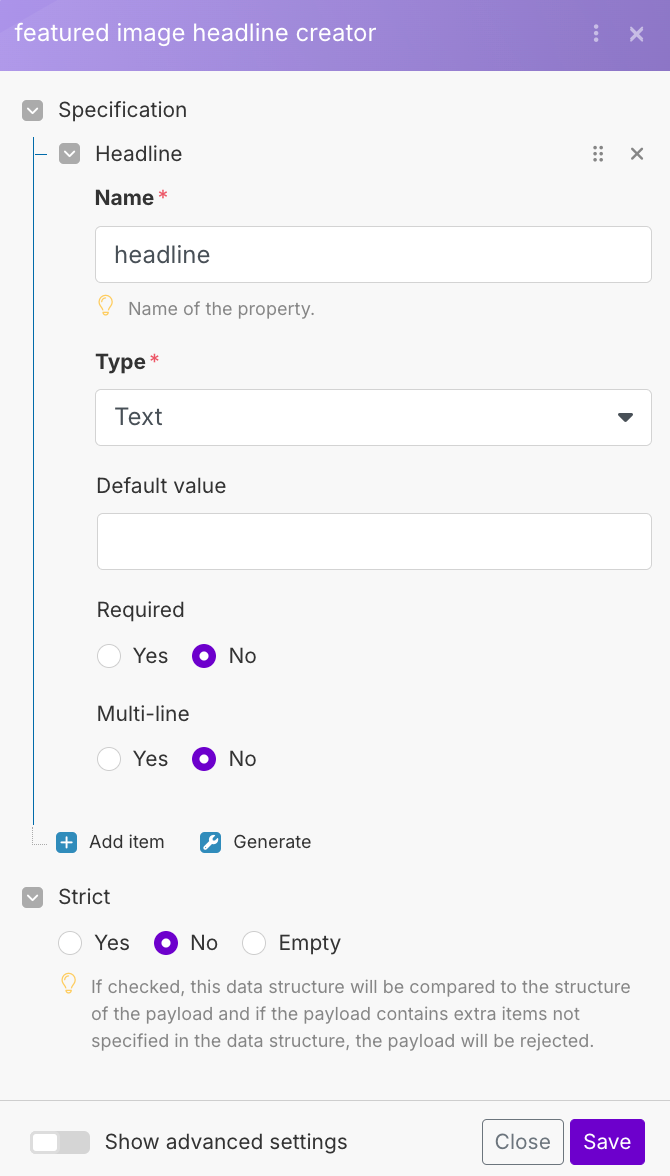This screenshot has width=670, height=1176.
Task: Close the featured image headline creator panel
Action: coord(636,34)
